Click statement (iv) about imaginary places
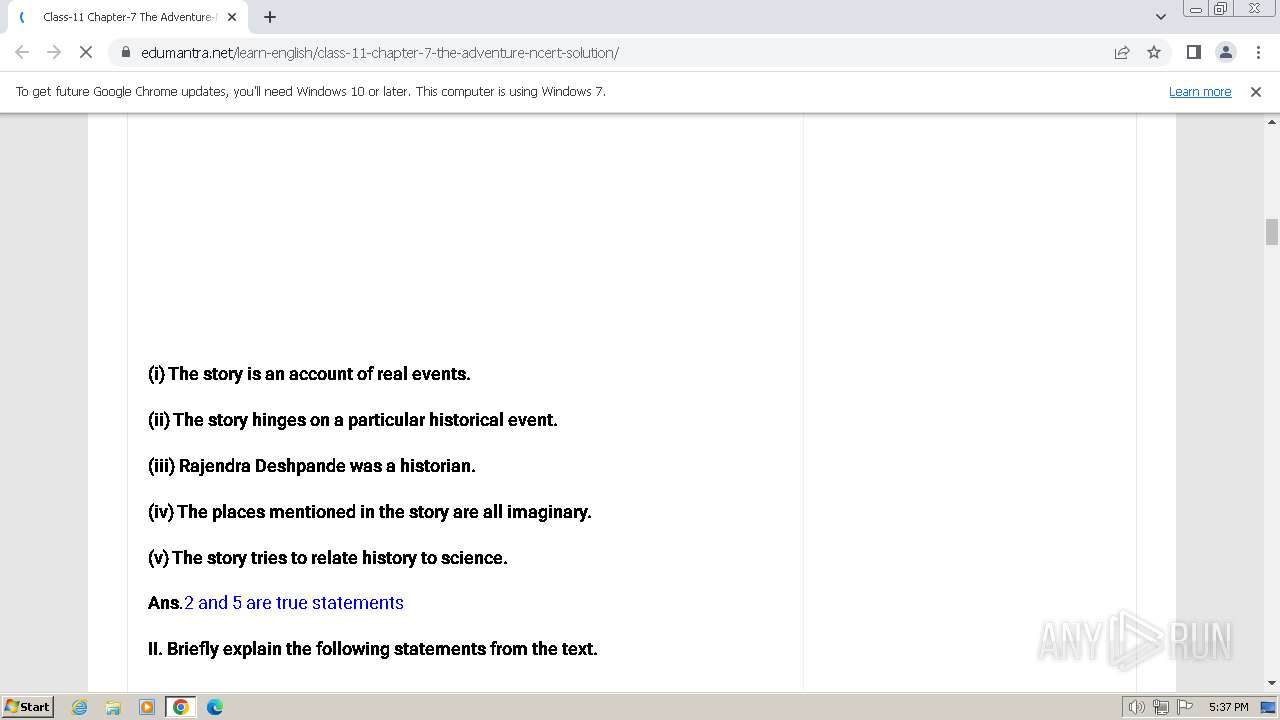Viewport: 1280px width, 720px height. [370, 512]
